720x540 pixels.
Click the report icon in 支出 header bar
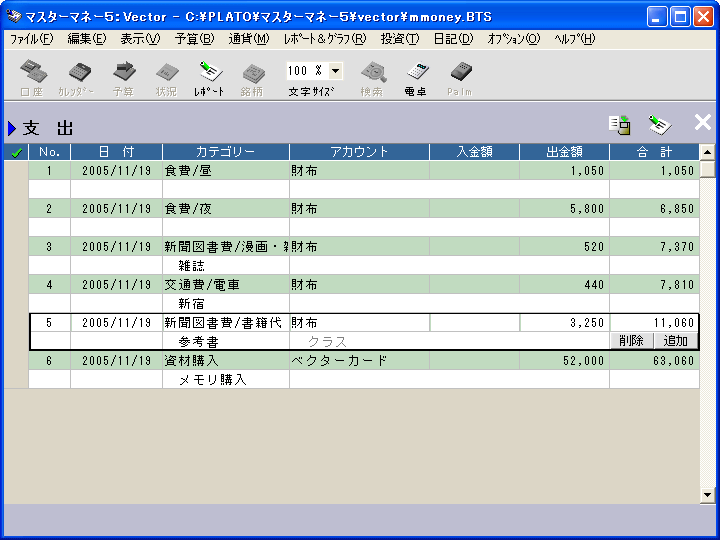pyautogui.click(x=660, y=124)
